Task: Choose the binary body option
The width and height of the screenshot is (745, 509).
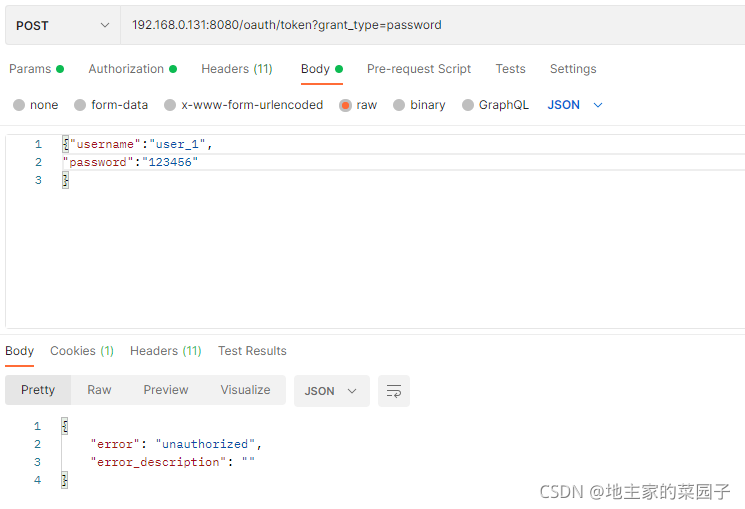Action: pos(419,105)
